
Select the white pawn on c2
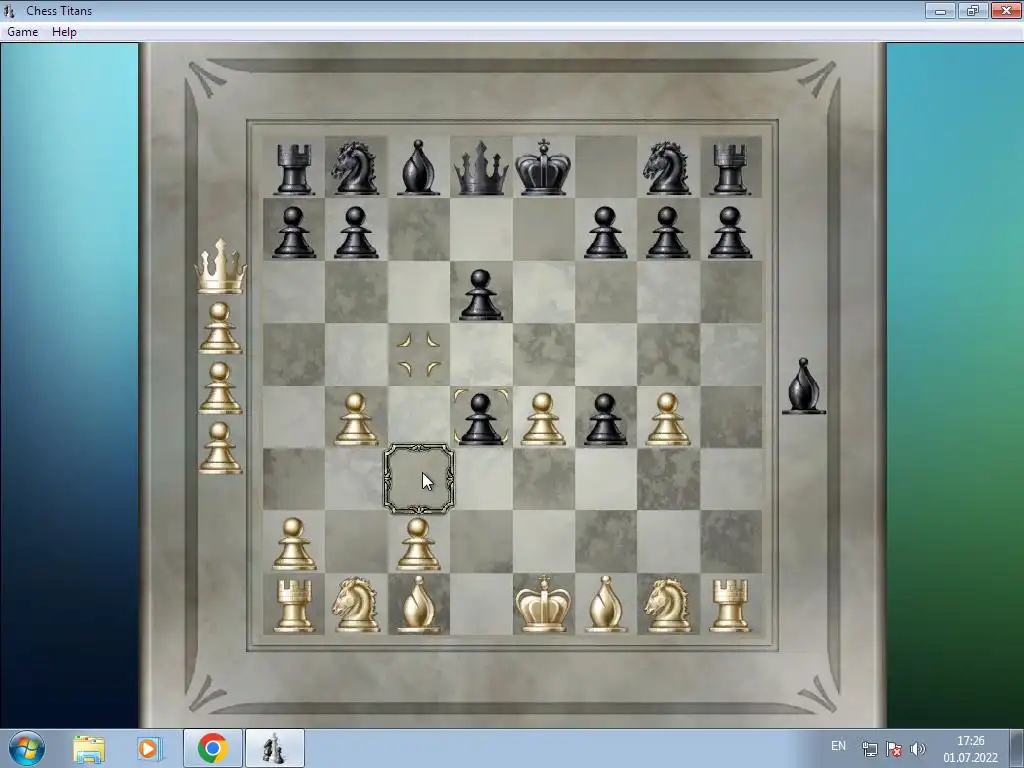click(x=419, y=545)
